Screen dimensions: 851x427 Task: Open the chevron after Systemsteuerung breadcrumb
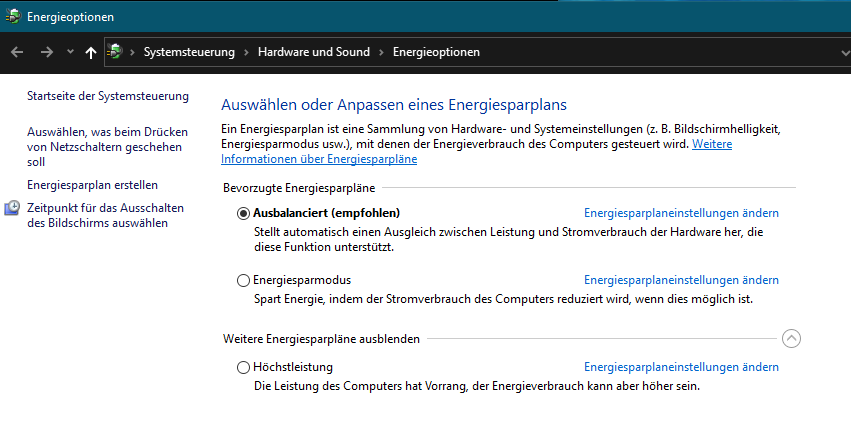coord(246,52)
